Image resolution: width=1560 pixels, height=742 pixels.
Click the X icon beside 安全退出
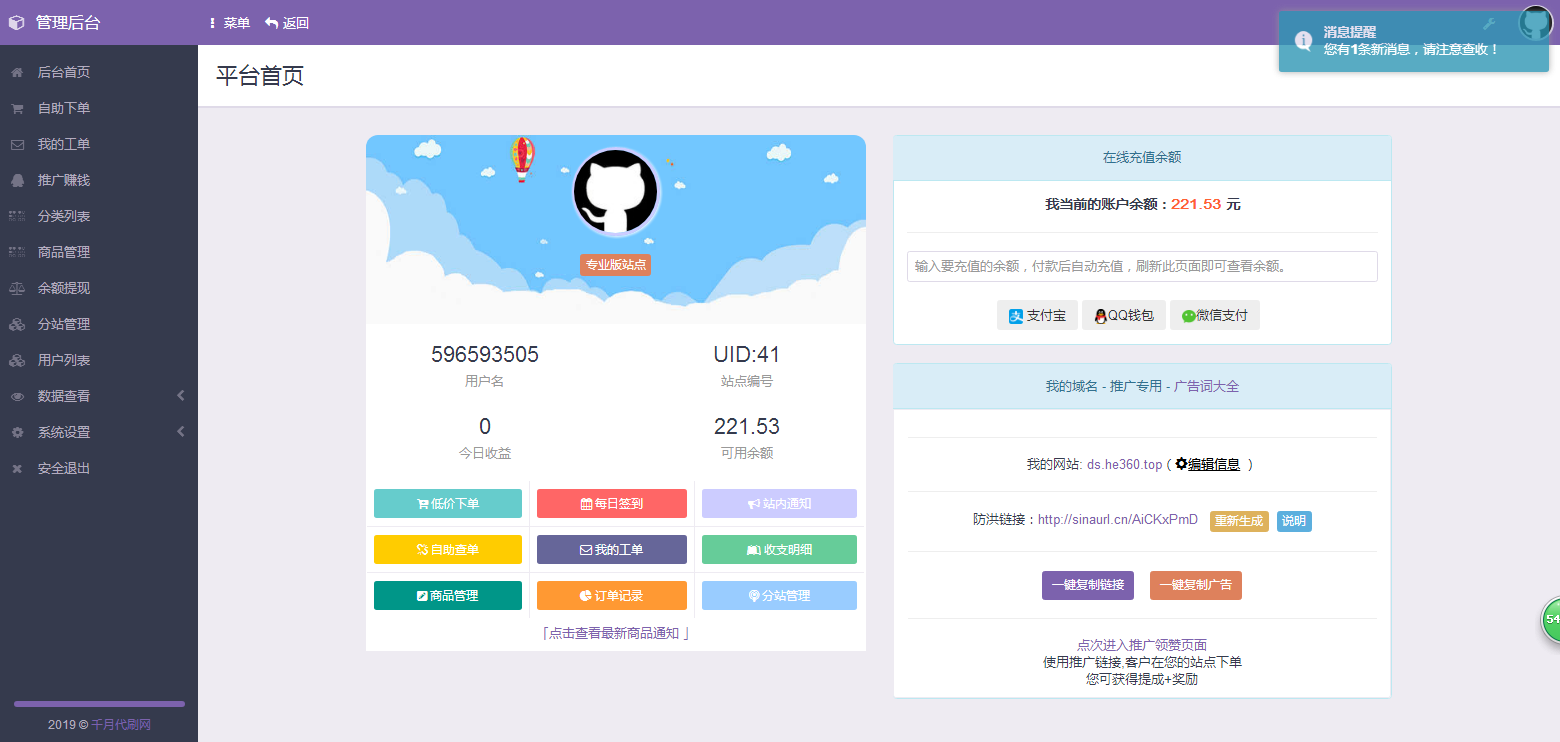17,468
